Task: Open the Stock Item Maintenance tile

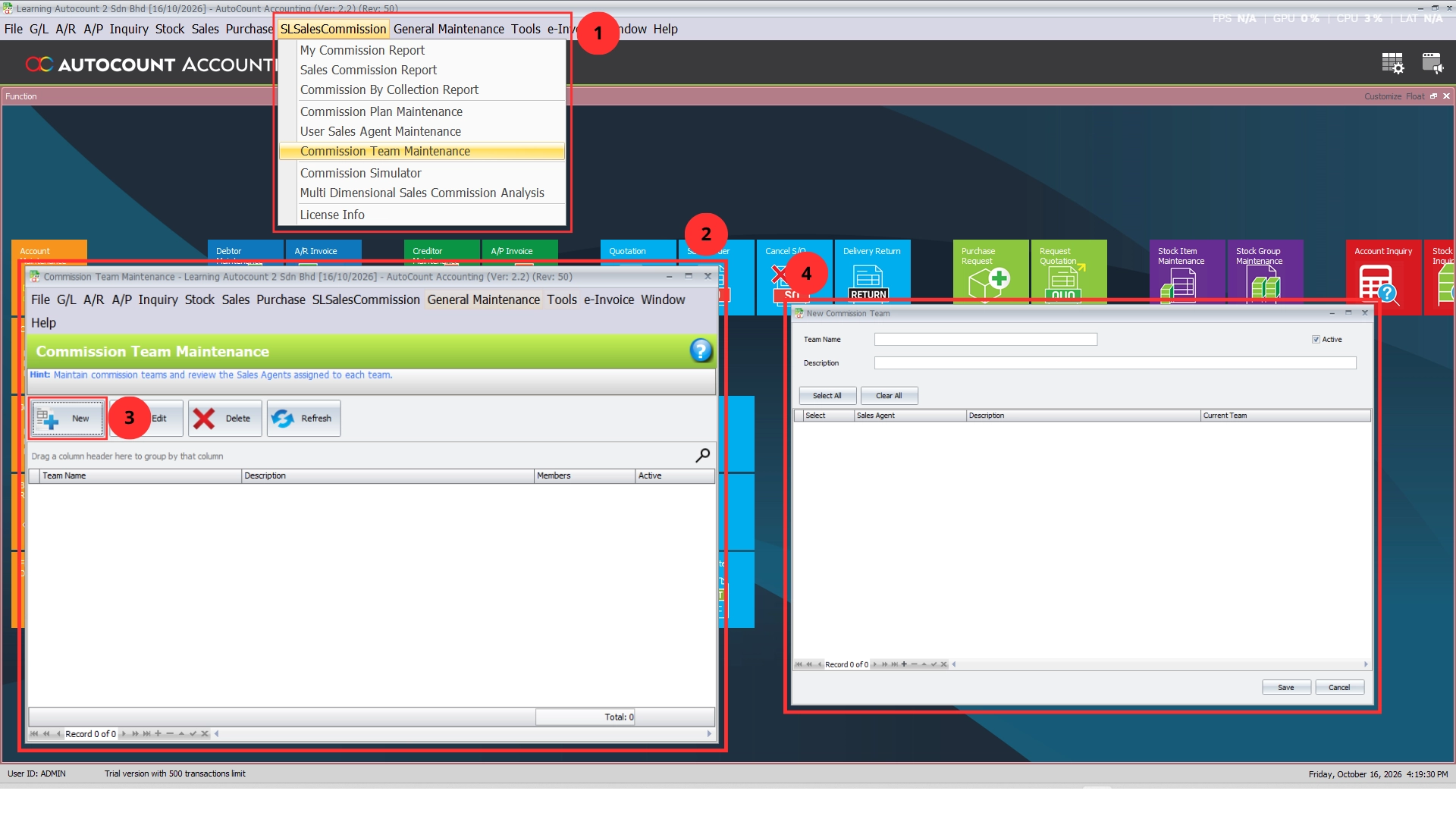Action: pyautogui.click(x=1187, y=273)
